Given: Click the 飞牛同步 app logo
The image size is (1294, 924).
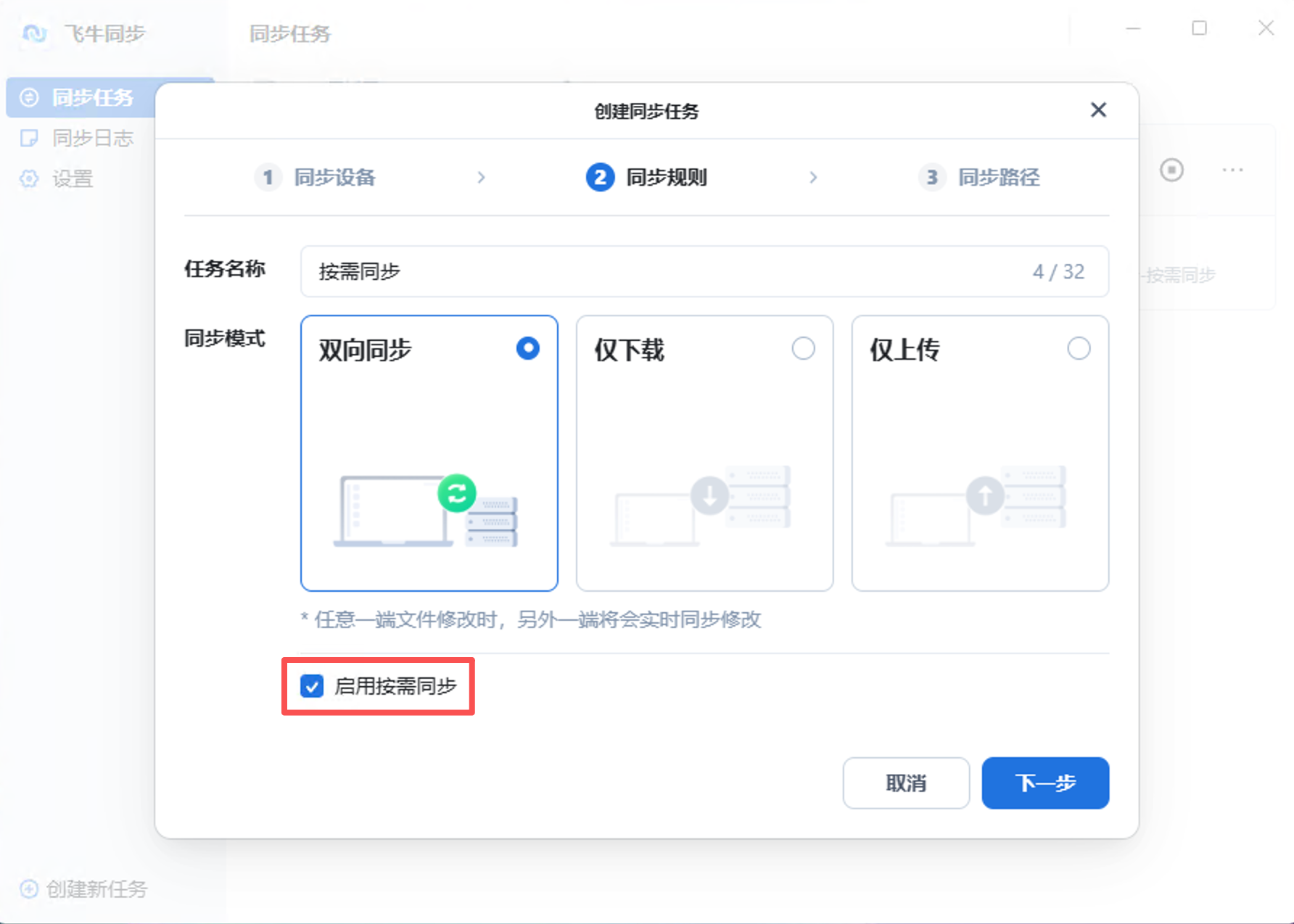Looking at the screenshot, I should (x=34, y=33).
